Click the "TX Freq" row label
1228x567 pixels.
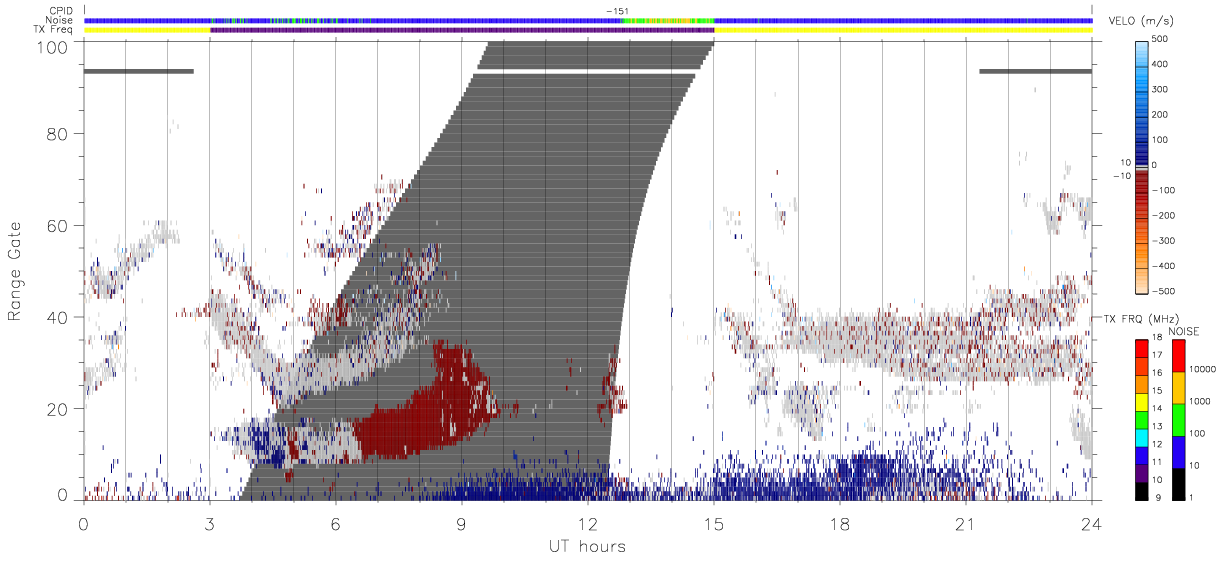click(x=54, y=30)
